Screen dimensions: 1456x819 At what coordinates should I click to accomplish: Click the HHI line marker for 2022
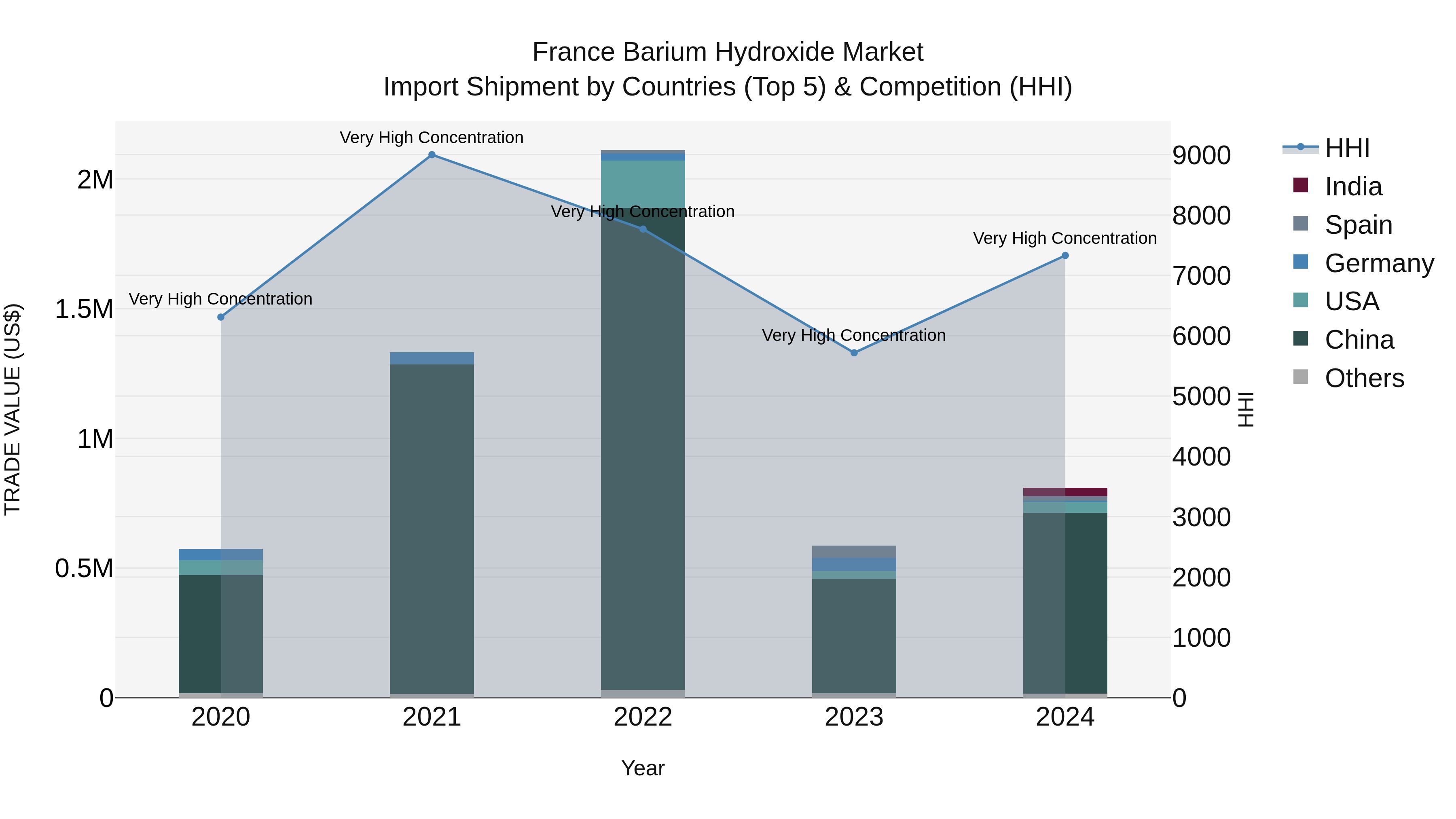click(x=643, y=229)
